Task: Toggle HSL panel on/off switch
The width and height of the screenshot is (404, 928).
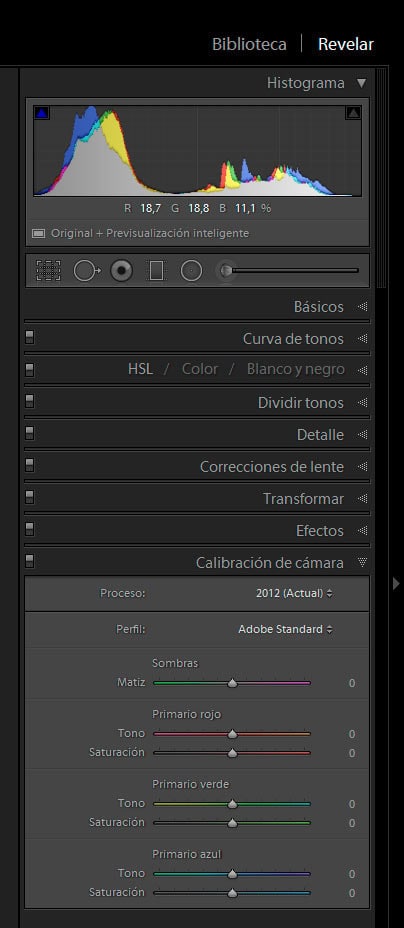Action: (x=30, y=370)
